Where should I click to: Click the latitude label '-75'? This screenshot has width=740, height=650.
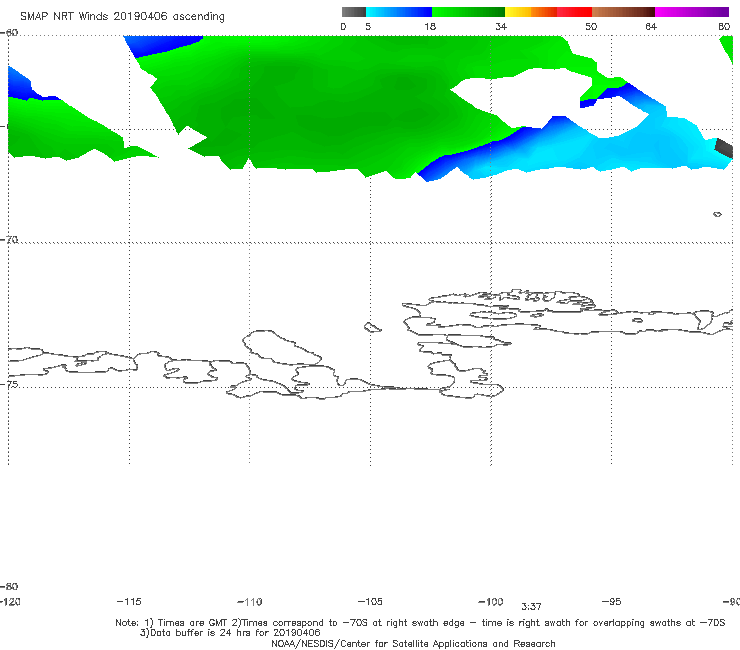9,384
